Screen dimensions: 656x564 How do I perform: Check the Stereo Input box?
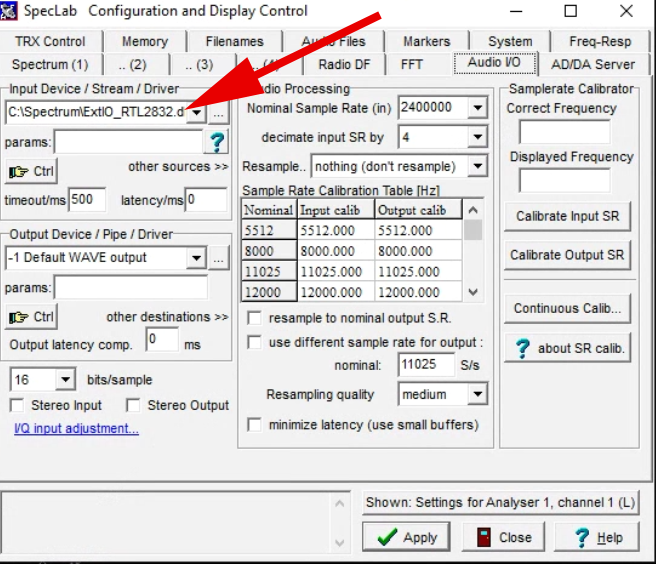pos(17,405)
